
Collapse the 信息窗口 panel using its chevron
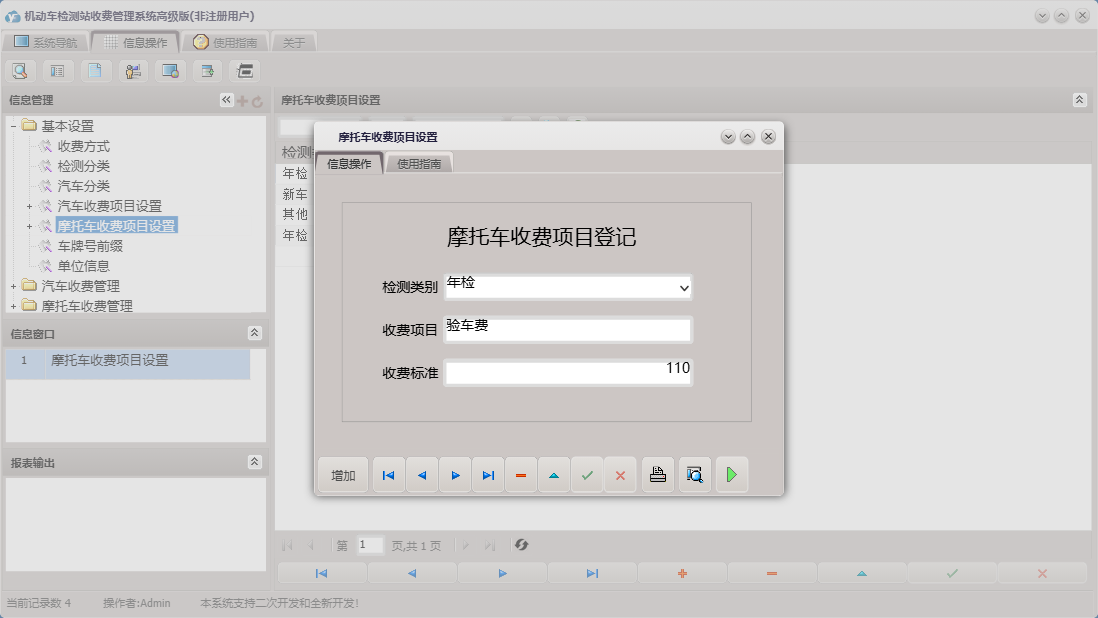click(x=253, y=332)
